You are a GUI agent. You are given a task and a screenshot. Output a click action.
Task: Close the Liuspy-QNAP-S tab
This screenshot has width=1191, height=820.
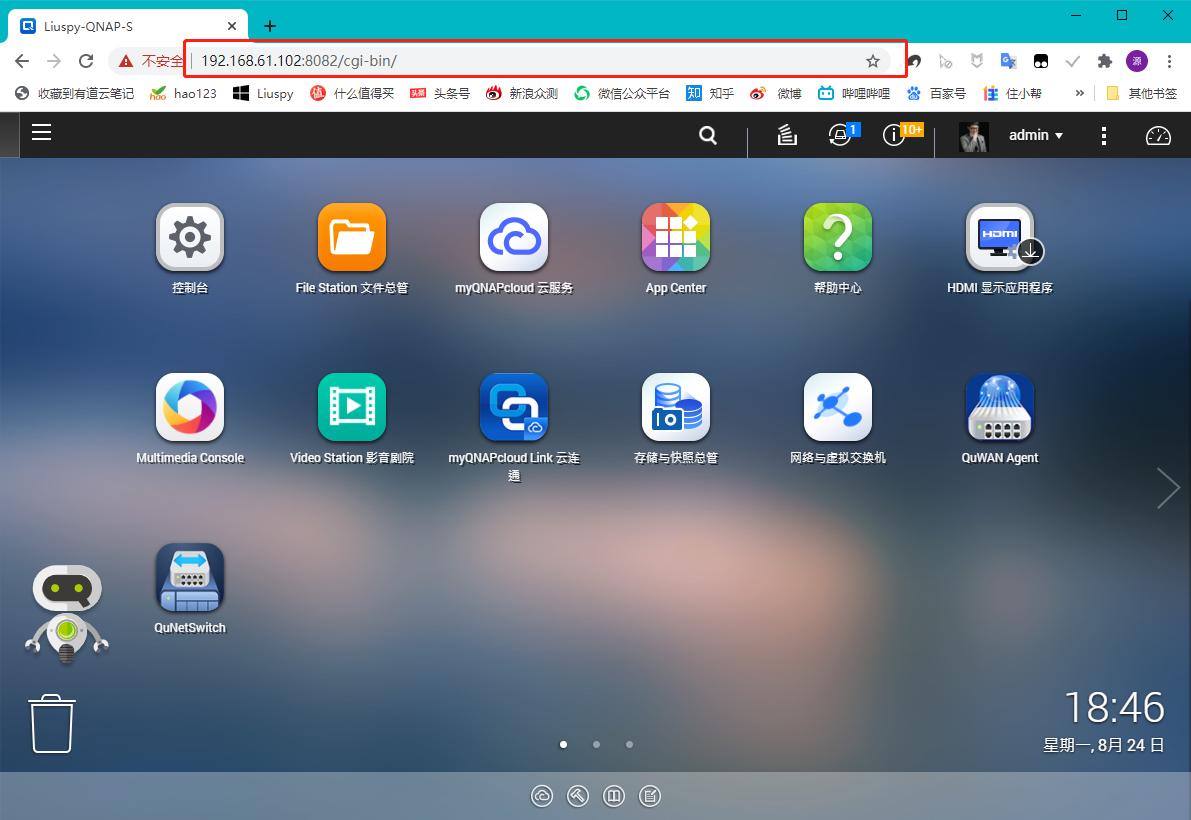click(x=232, y=27)
